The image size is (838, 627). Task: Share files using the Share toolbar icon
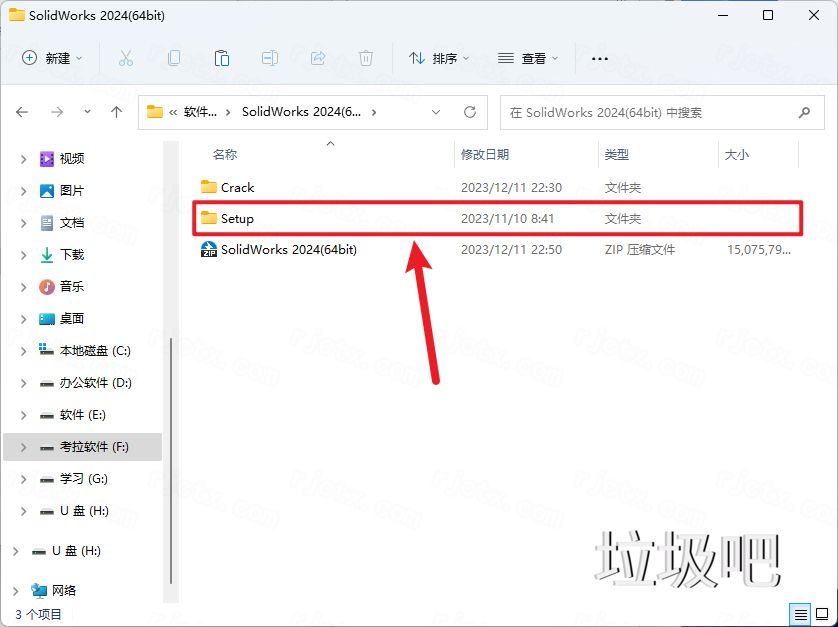pos(318,59)
